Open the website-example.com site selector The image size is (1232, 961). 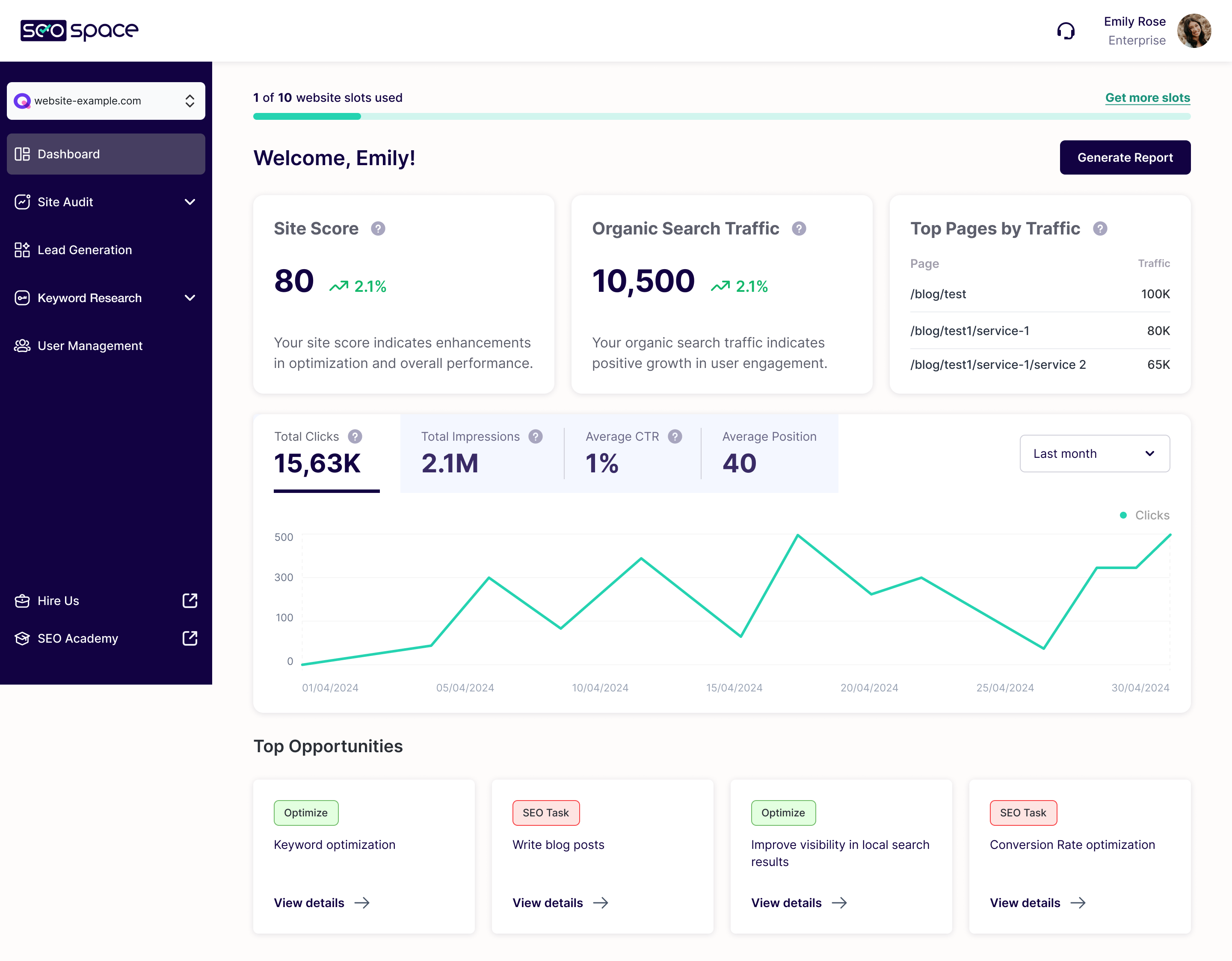pos(106,101)
